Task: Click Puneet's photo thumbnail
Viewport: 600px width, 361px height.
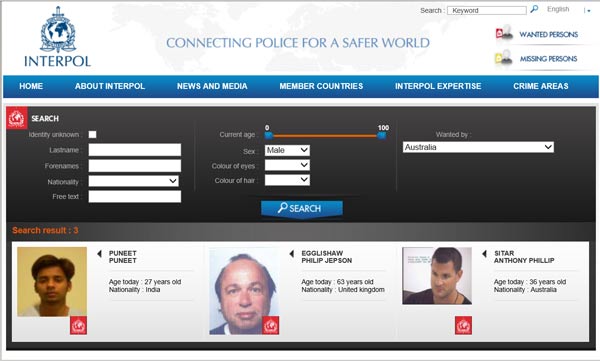Action: click(52, 282)
